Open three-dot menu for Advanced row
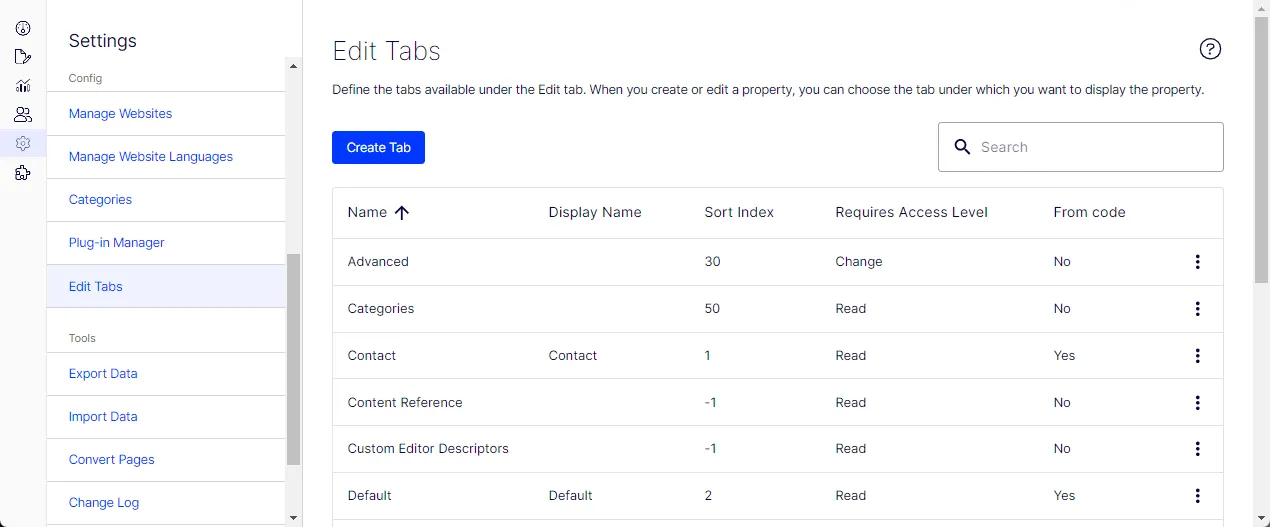1270x527 pixels. point(1197,262)
